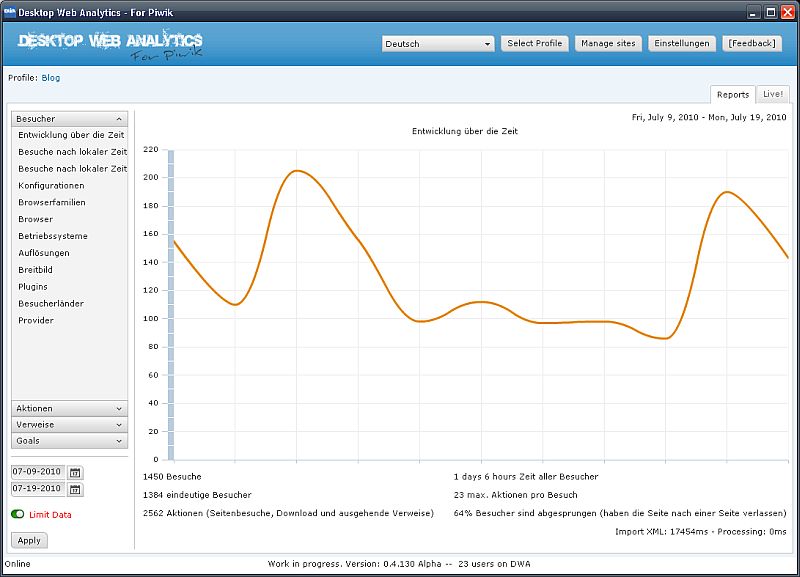Expand the Aktionen section

click(x=69, y=409)
